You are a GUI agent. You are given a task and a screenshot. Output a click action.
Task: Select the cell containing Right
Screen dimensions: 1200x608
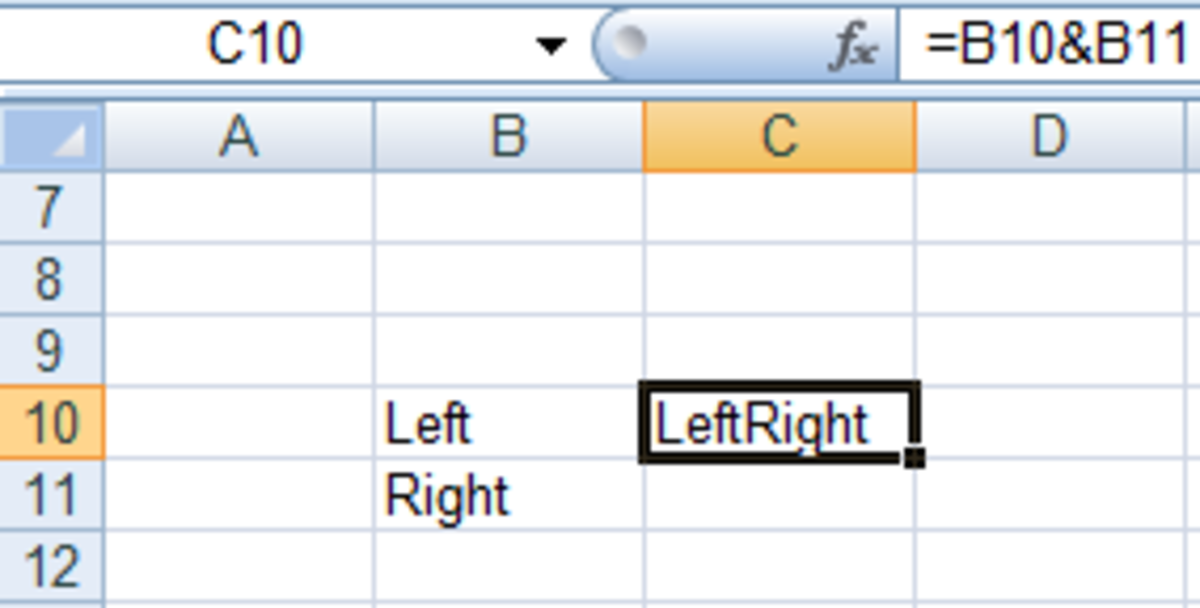coord(508,492)
